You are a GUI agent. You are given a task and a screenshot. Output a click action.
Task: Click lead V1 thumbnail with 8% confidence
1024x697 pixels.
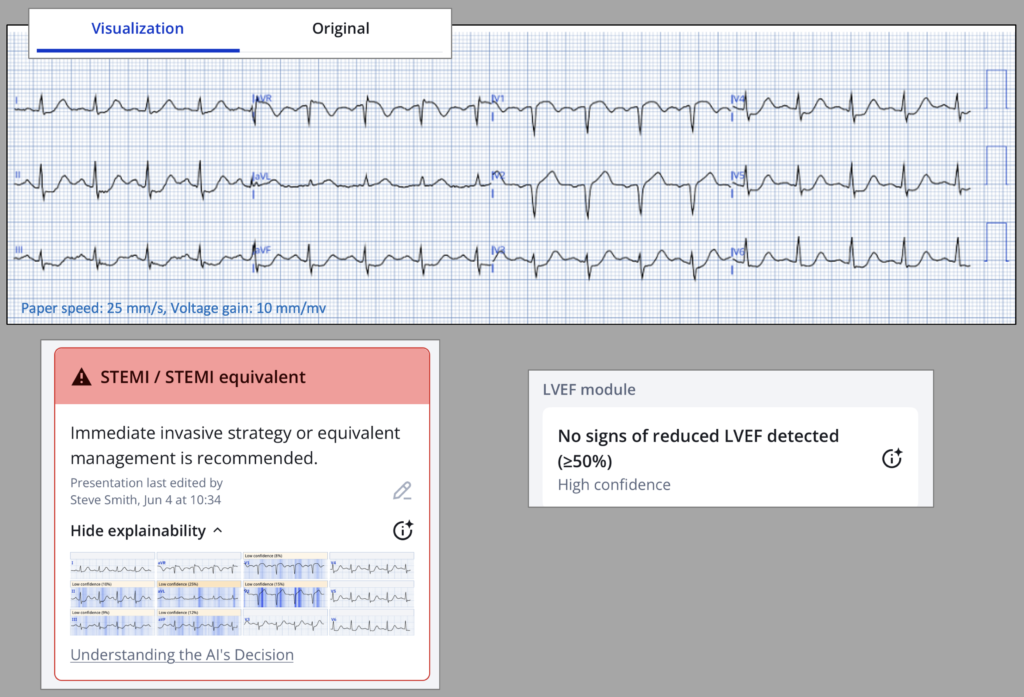(285, 567)
